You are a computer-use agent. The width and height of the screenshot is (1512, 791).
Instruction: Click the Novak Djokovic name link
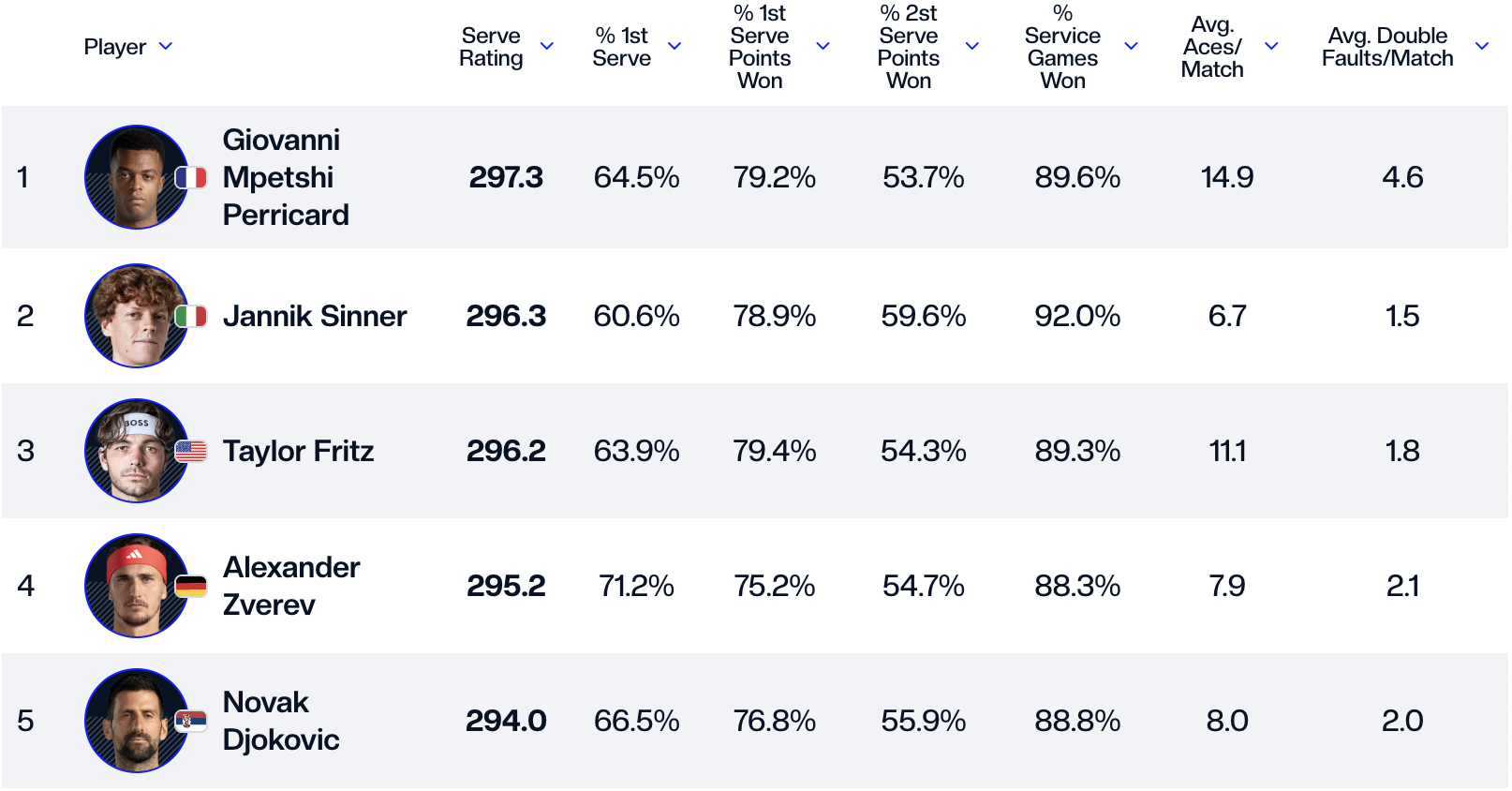280,721
